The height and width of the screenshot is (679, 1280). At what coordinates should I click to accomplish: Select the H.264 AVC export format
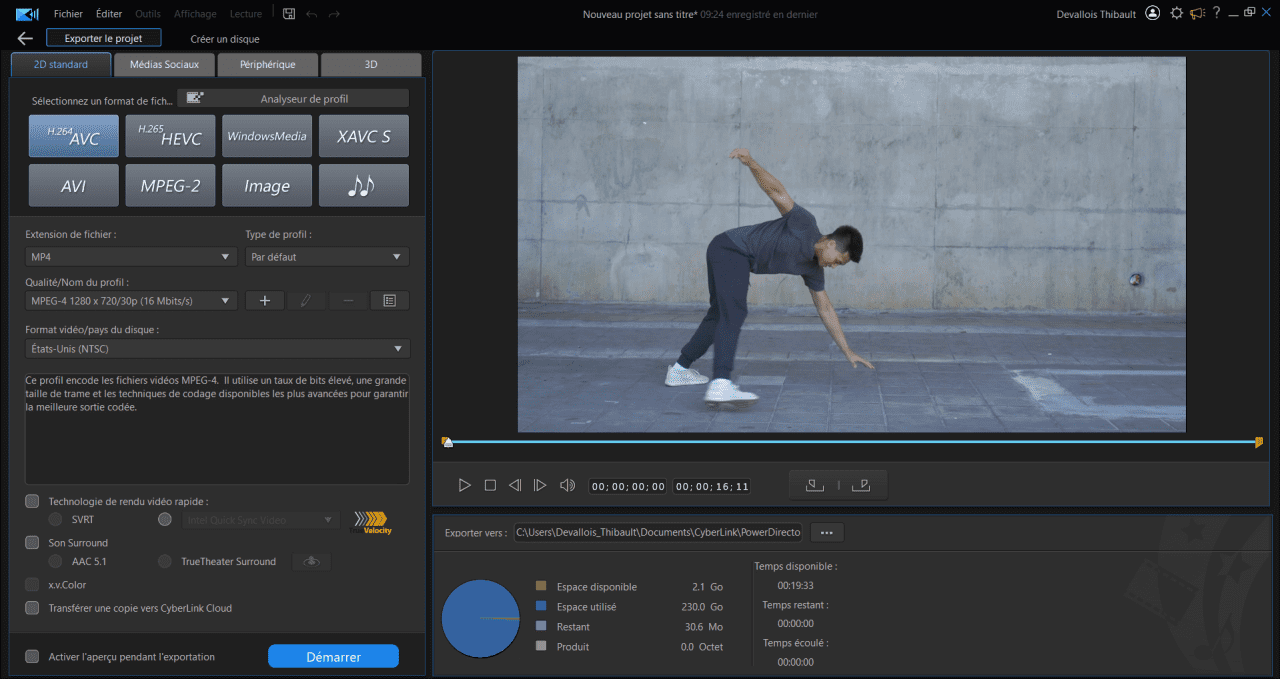click(73, 135)
